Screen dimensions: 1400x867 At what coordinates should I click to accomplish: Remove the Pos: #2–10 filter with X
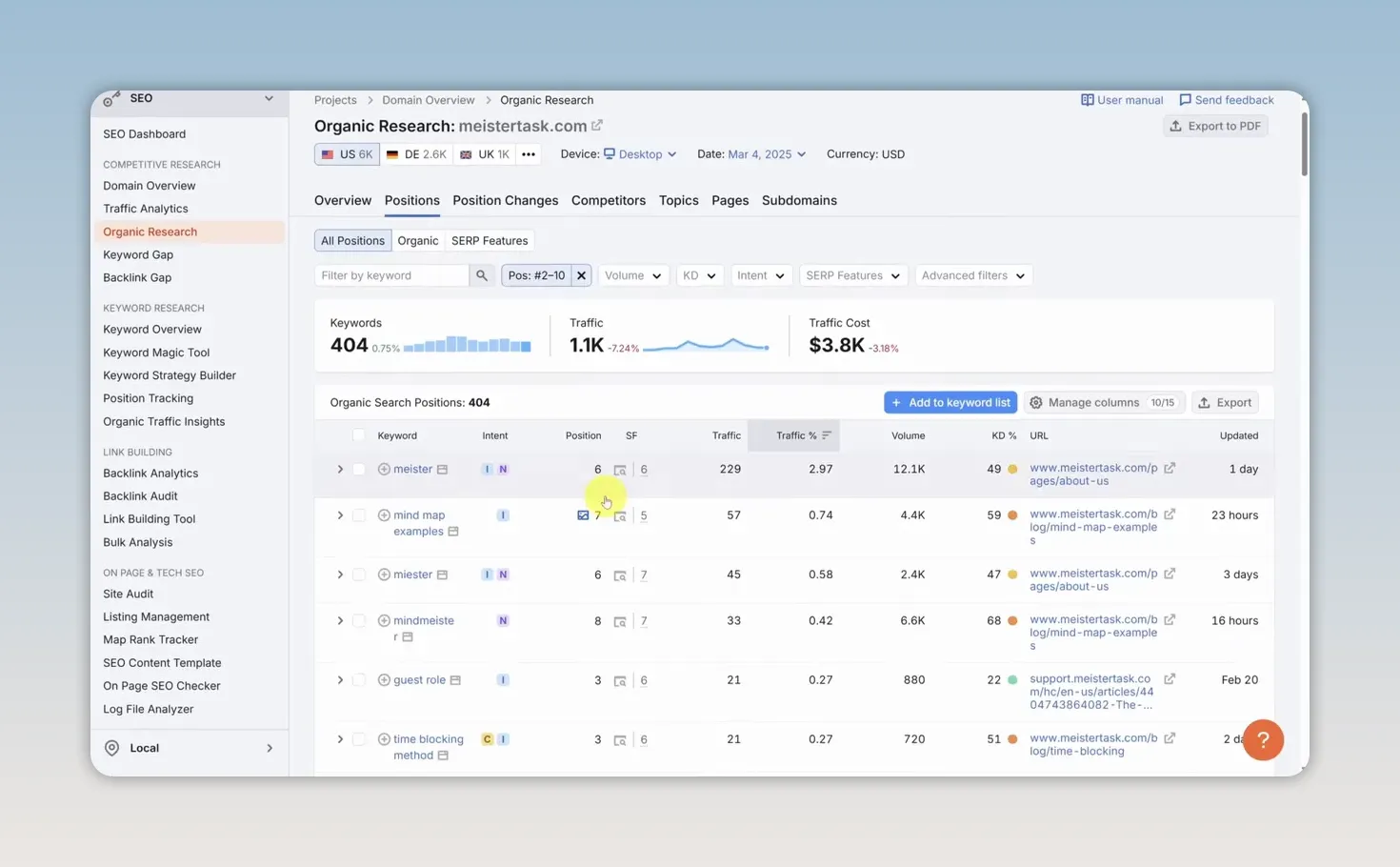tap(581, 275)
